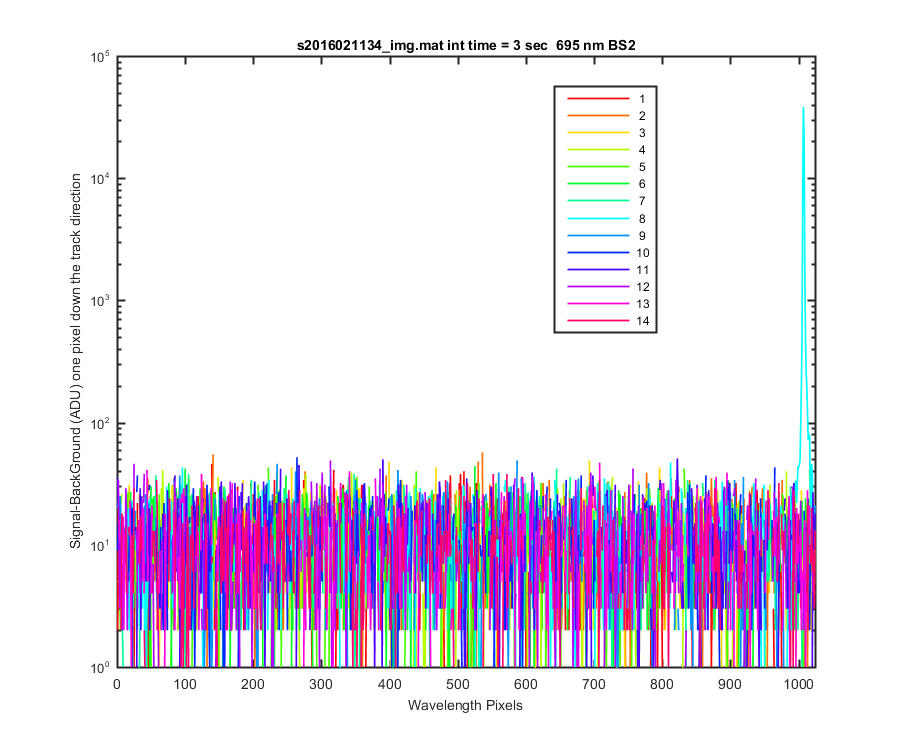Click legend label 3
The height and width of the screenshot is (750, 900).
[x=642, y=133]
